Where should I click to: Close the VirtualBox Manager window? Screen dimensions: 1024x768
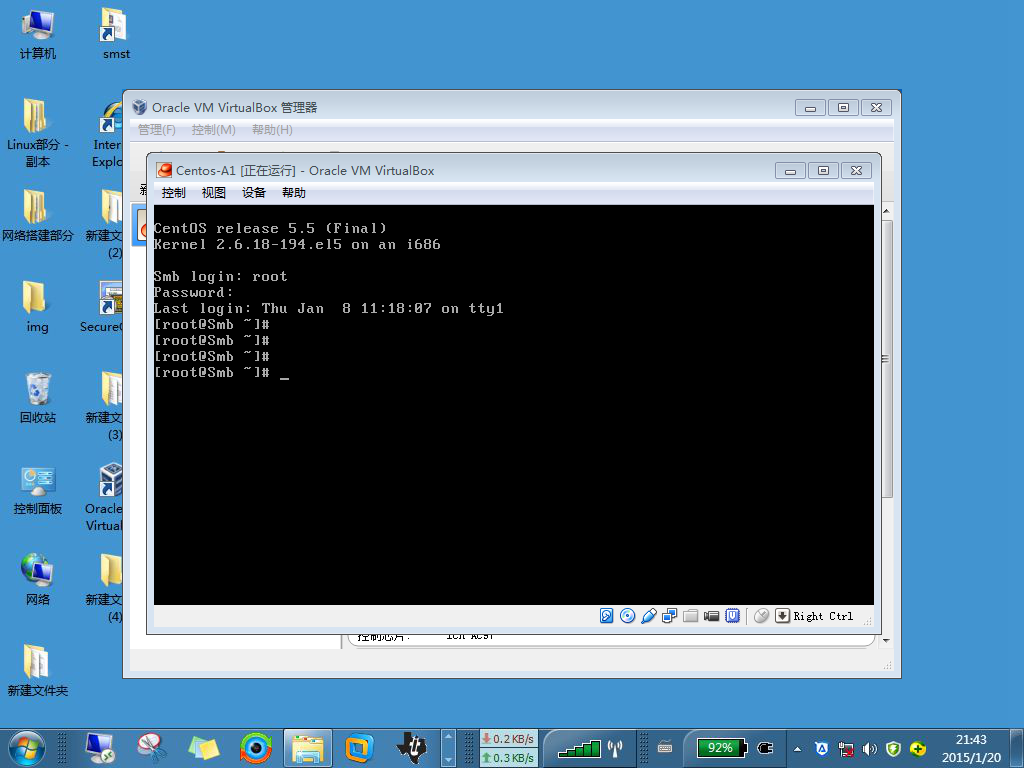(876, 108)
